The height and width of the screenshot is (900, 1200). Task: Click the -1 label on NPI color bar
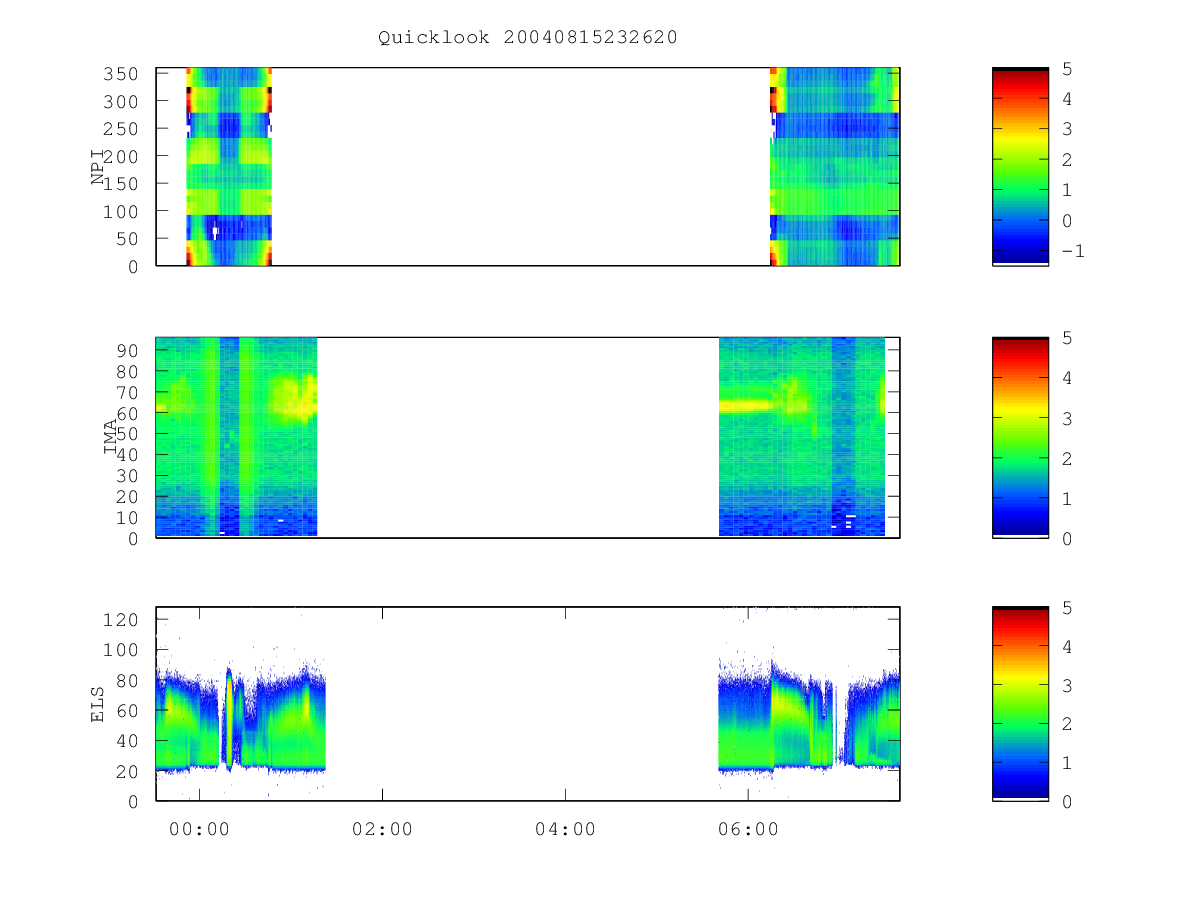1072,251
